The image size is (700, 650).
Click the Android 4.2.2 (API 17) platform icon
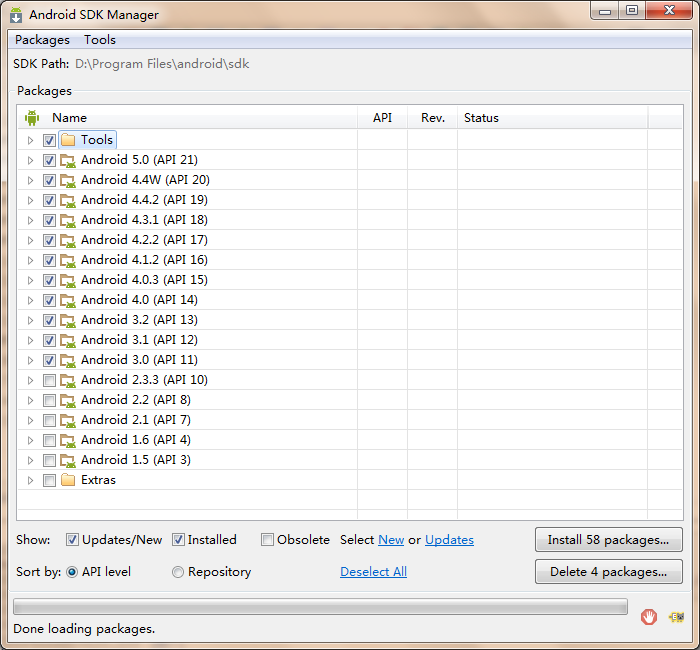tap(68, 240)
